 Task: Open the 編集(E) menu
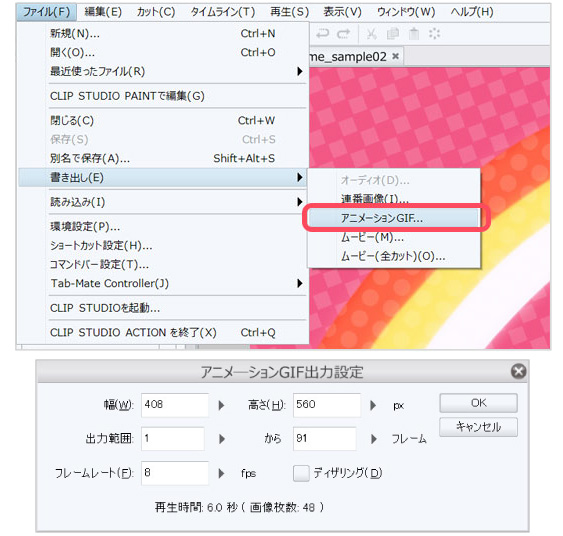click(103, 12)
